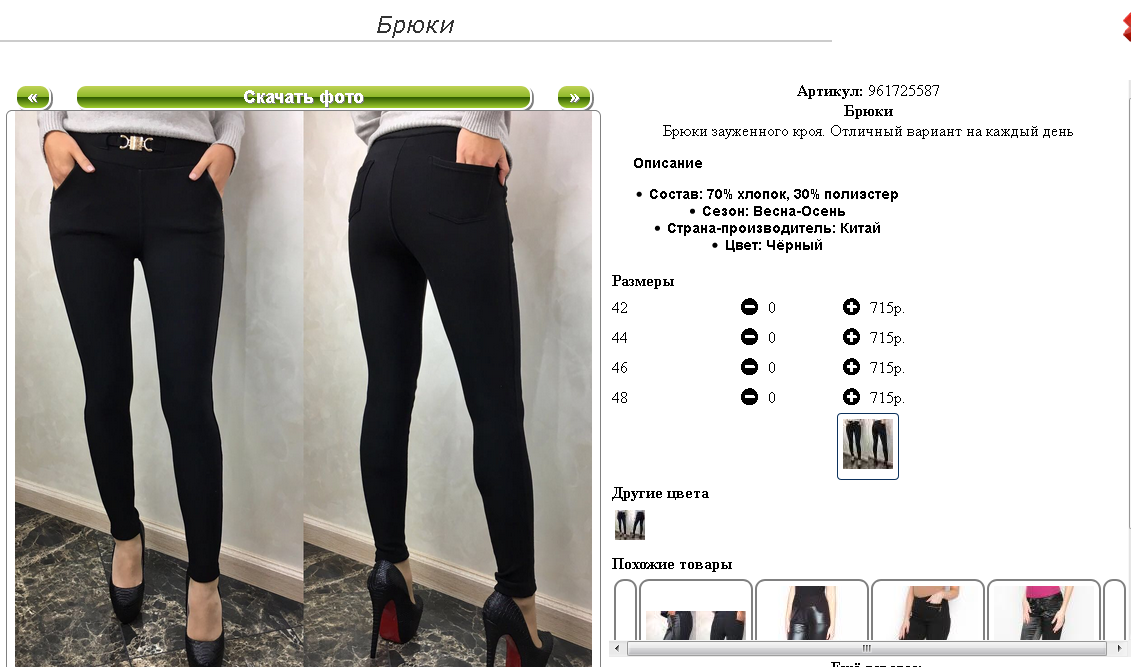
Task: Decrease quantity for size 42
Action: pyautogui.click(x=749, y=307)
